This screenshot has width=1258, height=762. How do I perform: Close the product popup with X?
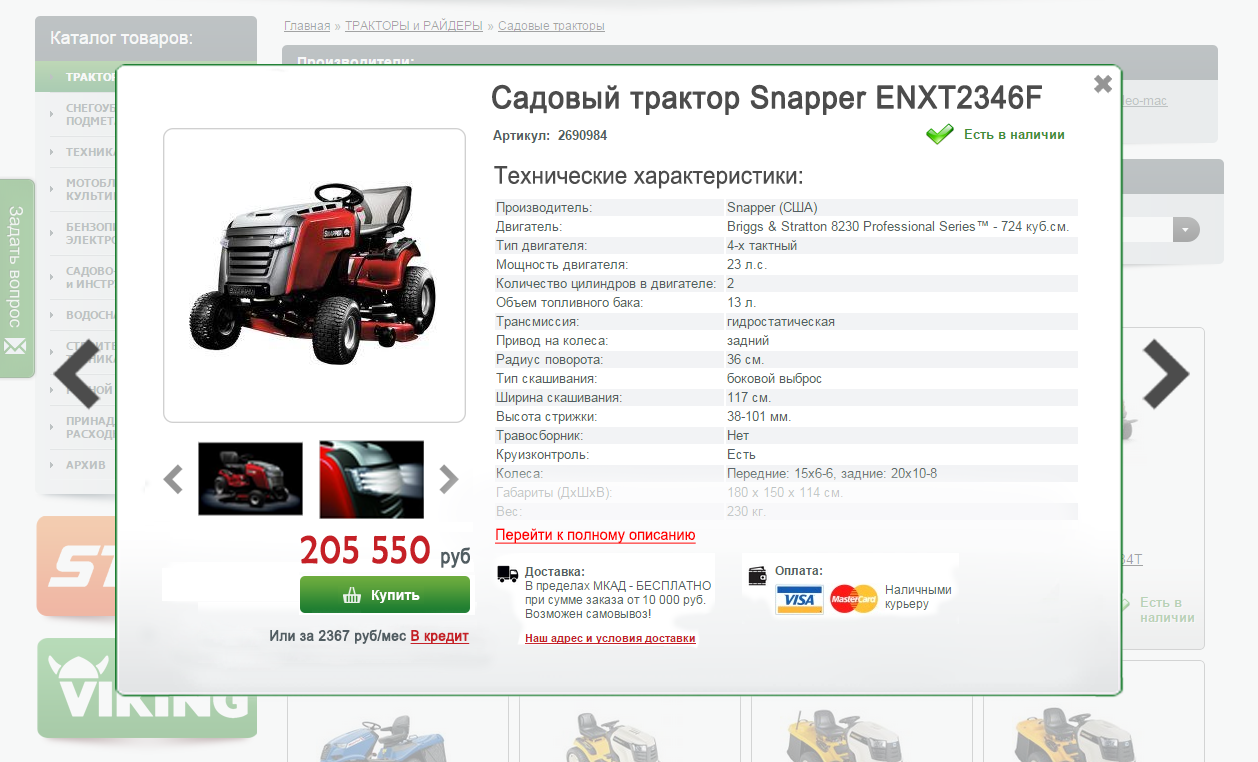coord(1103,84)
